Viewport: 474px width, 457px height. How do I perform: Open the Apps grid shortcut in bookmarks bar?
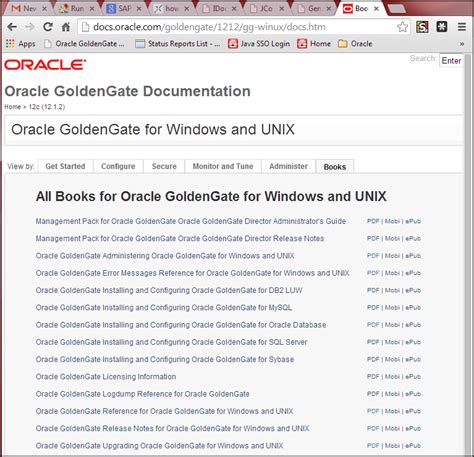tap(21, 44)
